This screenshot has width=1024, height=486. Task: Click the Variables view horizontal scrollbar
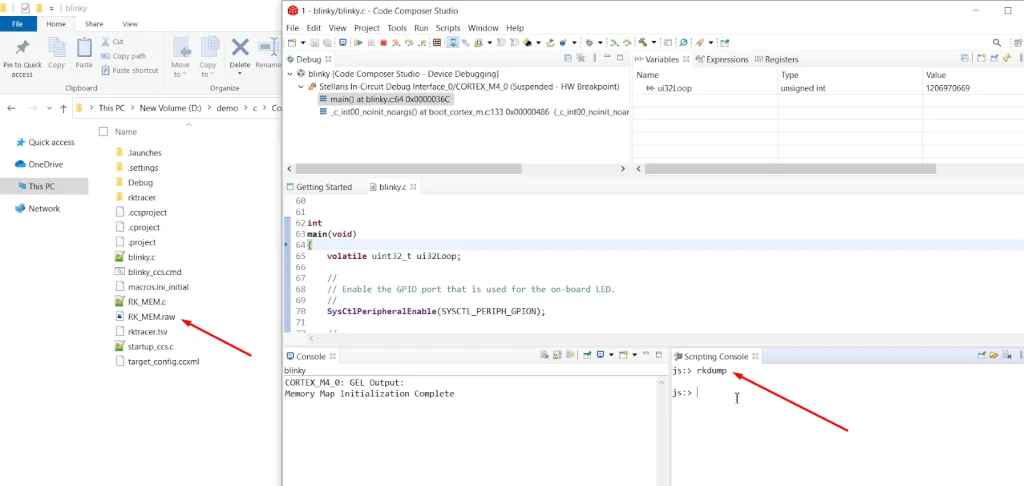pyautogui.click(x=790, y=169)
